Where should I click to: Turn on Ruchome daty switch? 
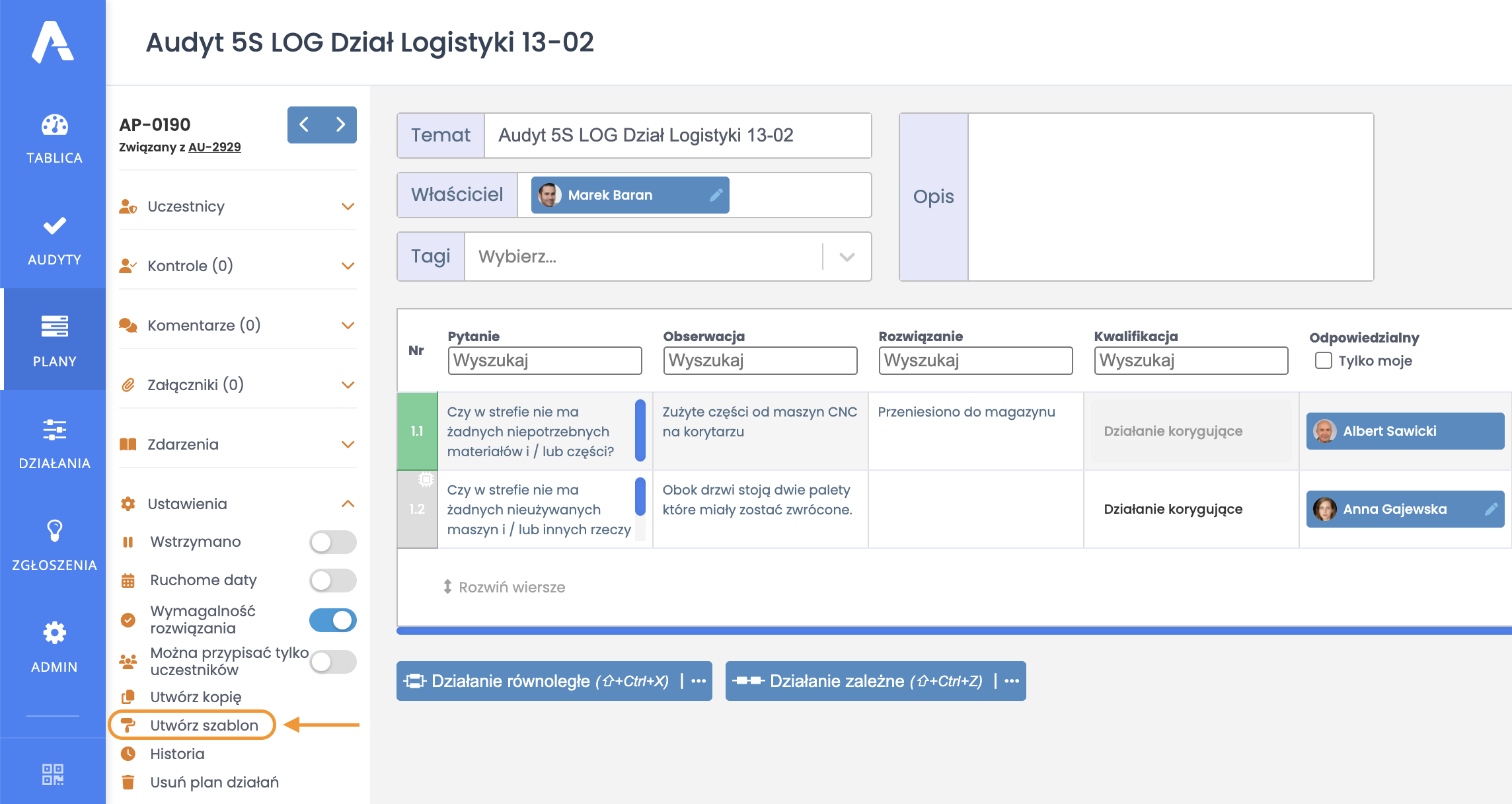pyautogui.click(x=332, y=581)
